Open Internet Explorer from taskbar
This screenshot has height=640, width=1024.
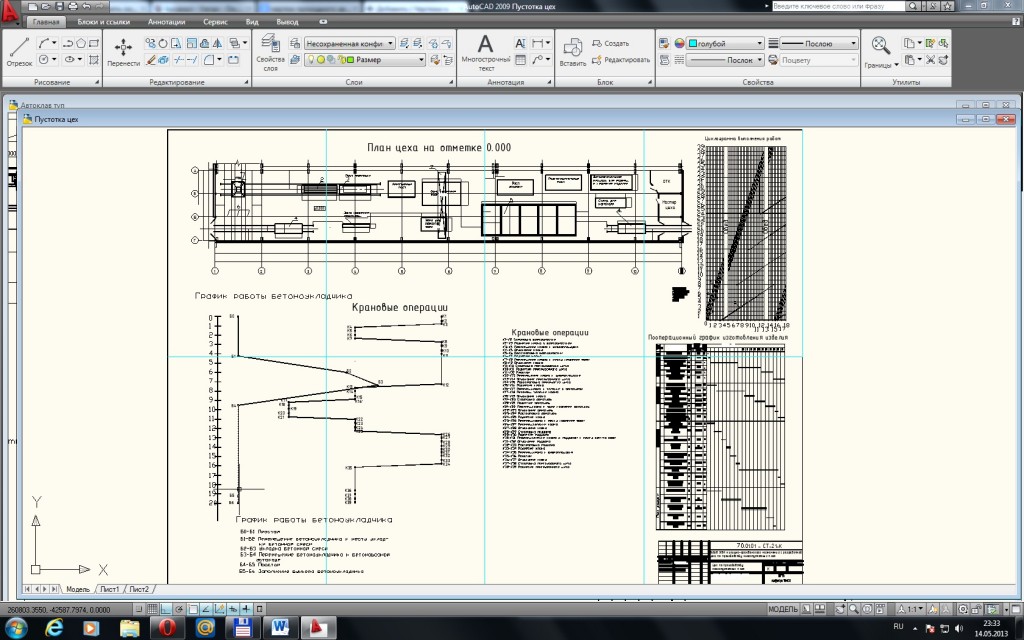[x=54, y=628]
